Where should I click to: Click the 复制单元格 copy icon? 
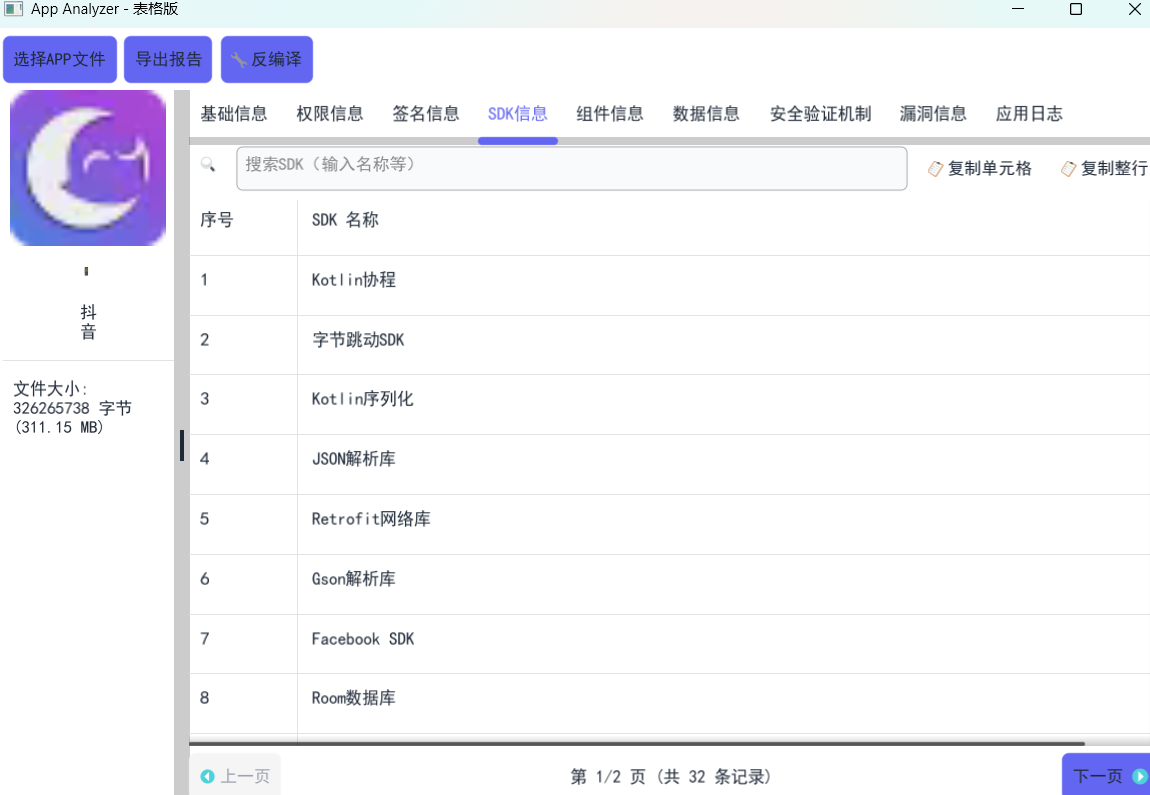click(936, 169)
